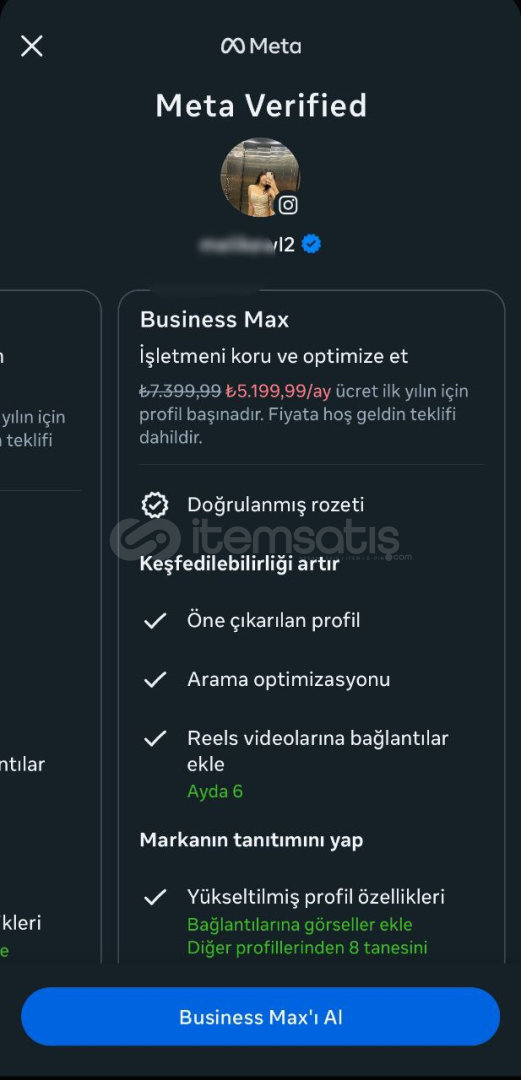Tap the Bağlantılarına görseller ekle green text
The image size is (521, 1080).
click(x=300, y=924)
